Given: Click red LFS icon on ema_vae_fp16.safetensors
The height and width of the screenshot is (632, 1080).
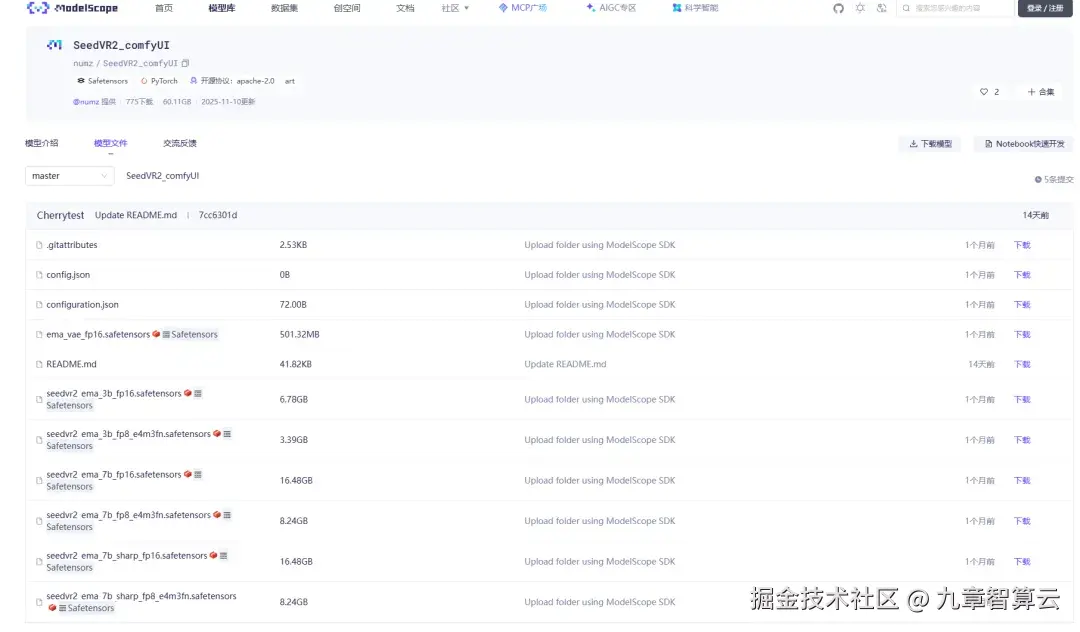Looking at the screenshot, I should point(156,334).
